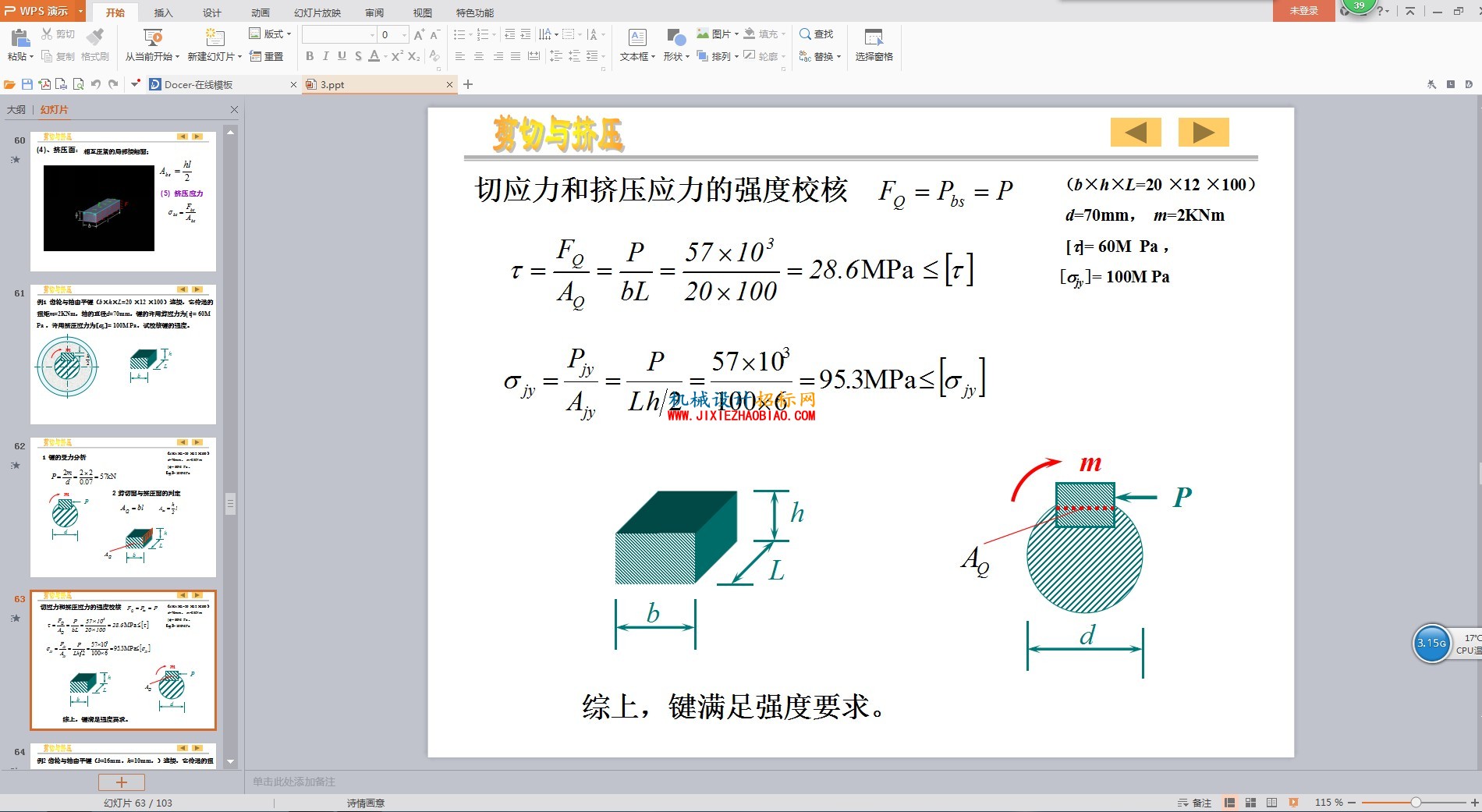Click the Cut scissors icon

point(48,34)
